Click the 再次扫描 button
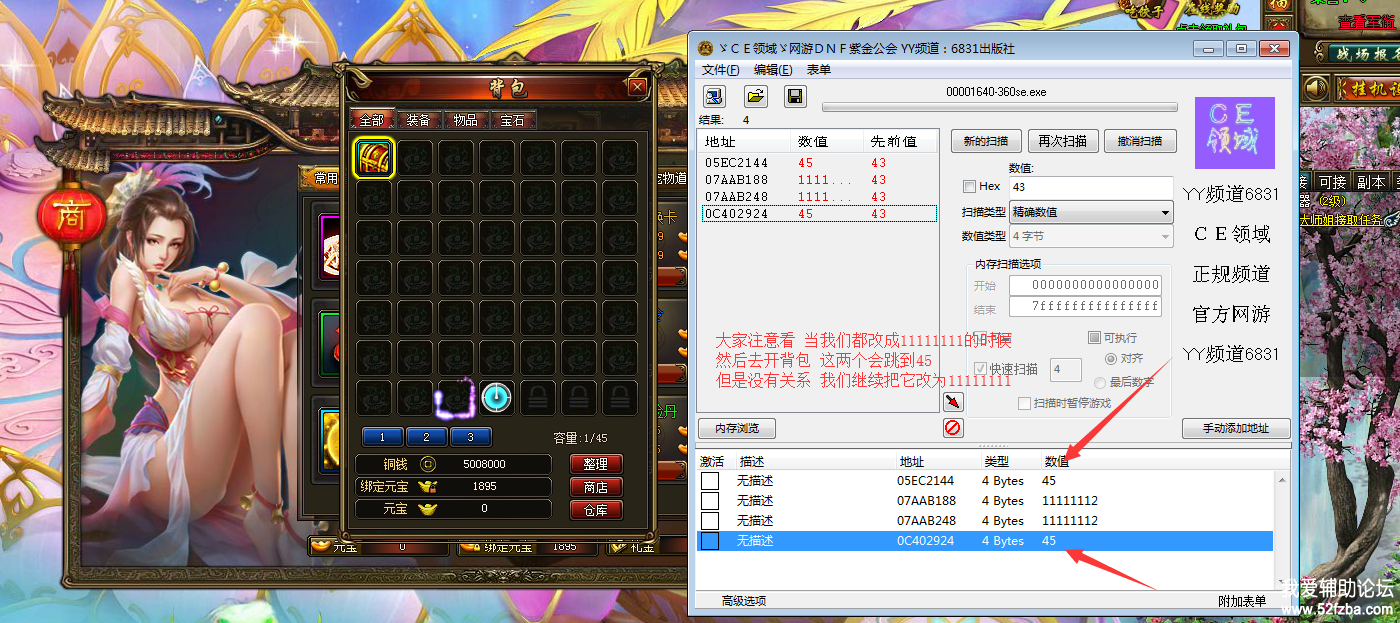The height and width of the screenshot is (623, 1400). click(x=1063, y=141)
